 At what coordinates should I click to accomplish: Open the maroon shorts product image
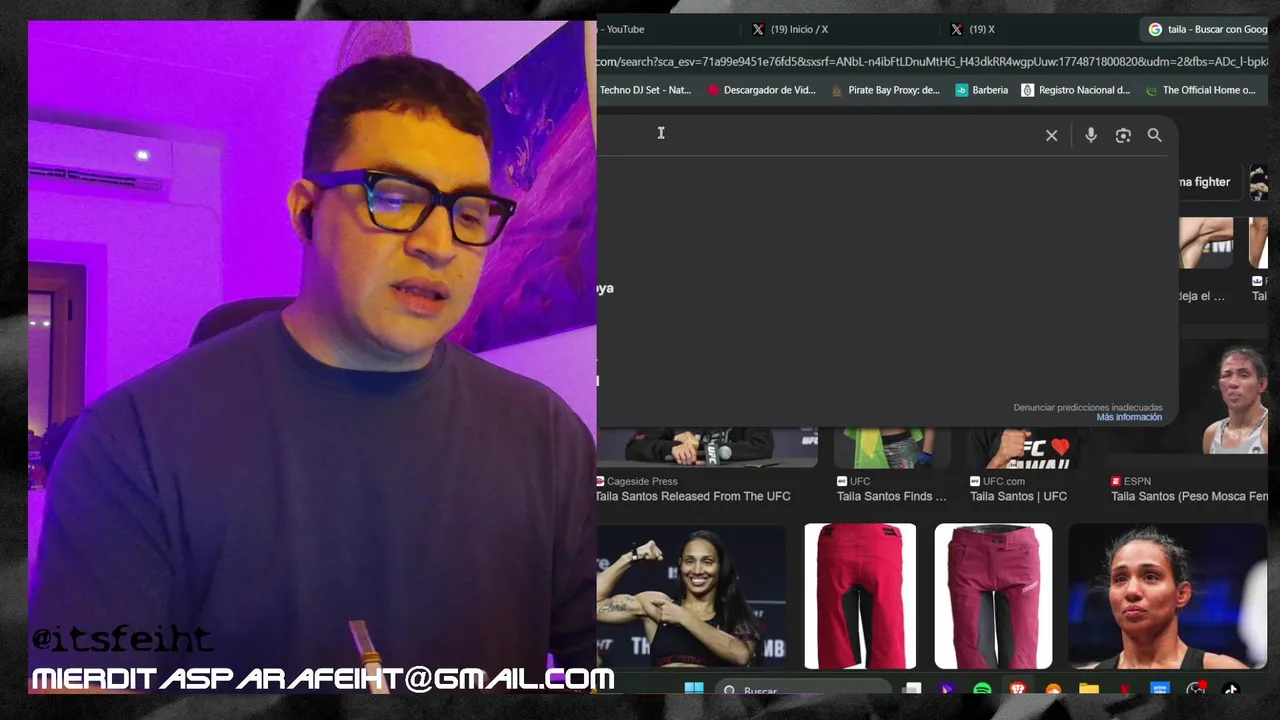coord(993,596)
